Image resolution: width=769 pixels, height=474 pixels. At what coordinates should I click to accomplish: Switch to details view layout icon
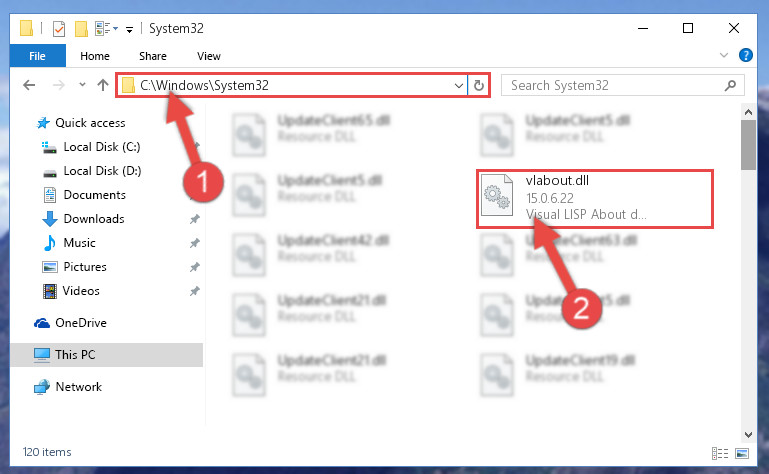tap(719, 453)
